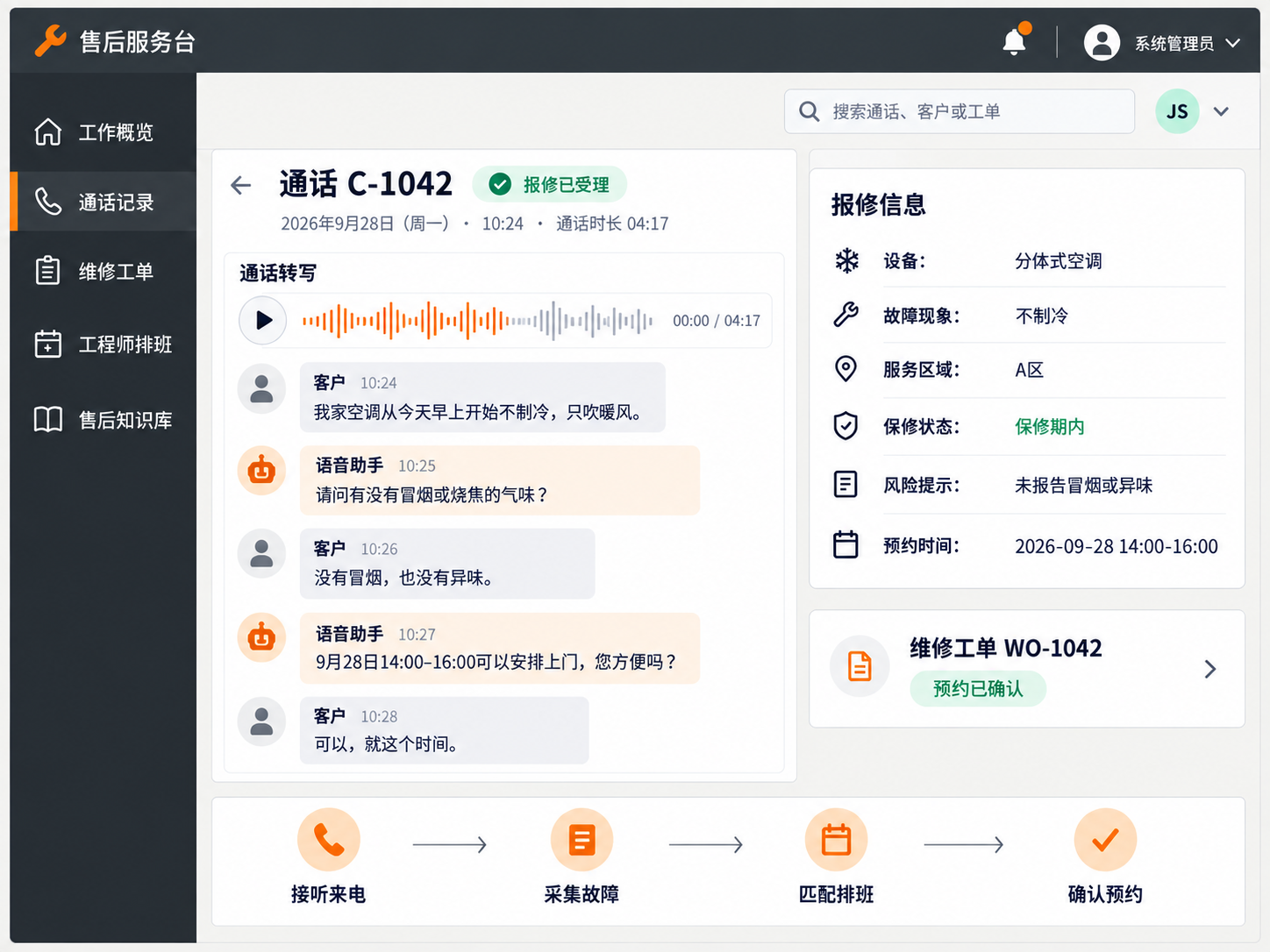
Task: Click the document icon for 风险提示
Action: pyautogui.click(x=845, y=484)
